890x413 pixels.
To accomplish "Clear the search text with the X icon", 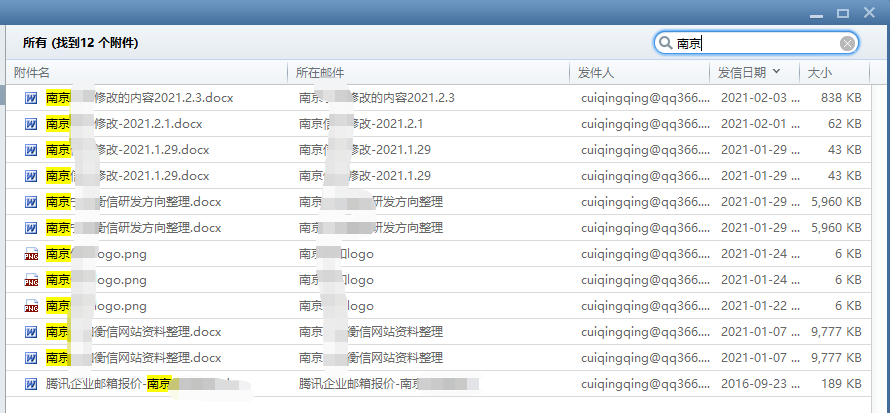I will coord(848,43).
